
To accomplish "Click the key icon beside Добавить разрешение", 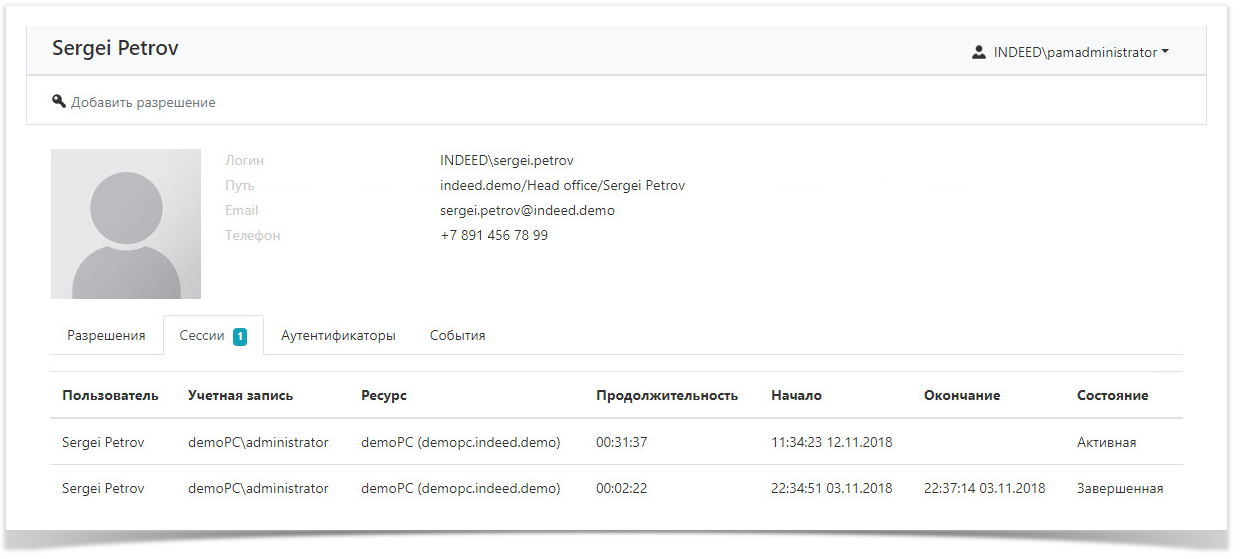I will [59, 102].
